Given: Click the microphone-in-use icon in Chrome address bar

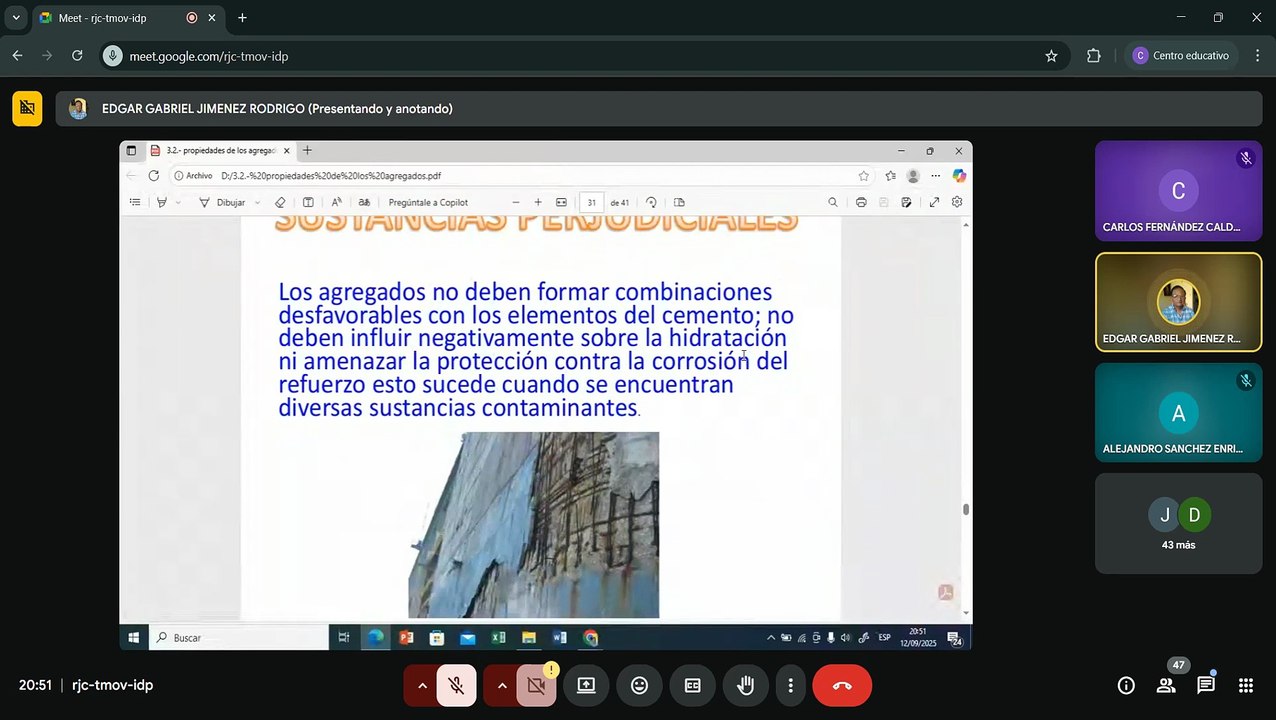Looking at the screenshot, I should click(x=113, y=56).
